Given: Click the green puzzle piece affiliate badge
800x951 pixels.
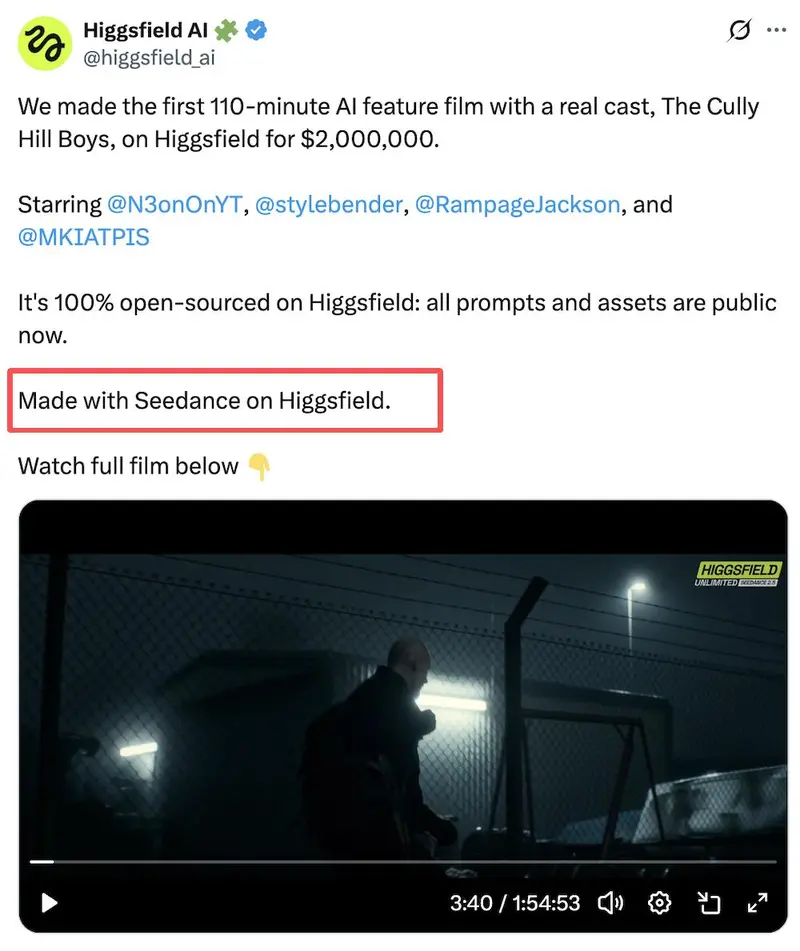Looking at the screenshot, I should click(x=226, y=30).
